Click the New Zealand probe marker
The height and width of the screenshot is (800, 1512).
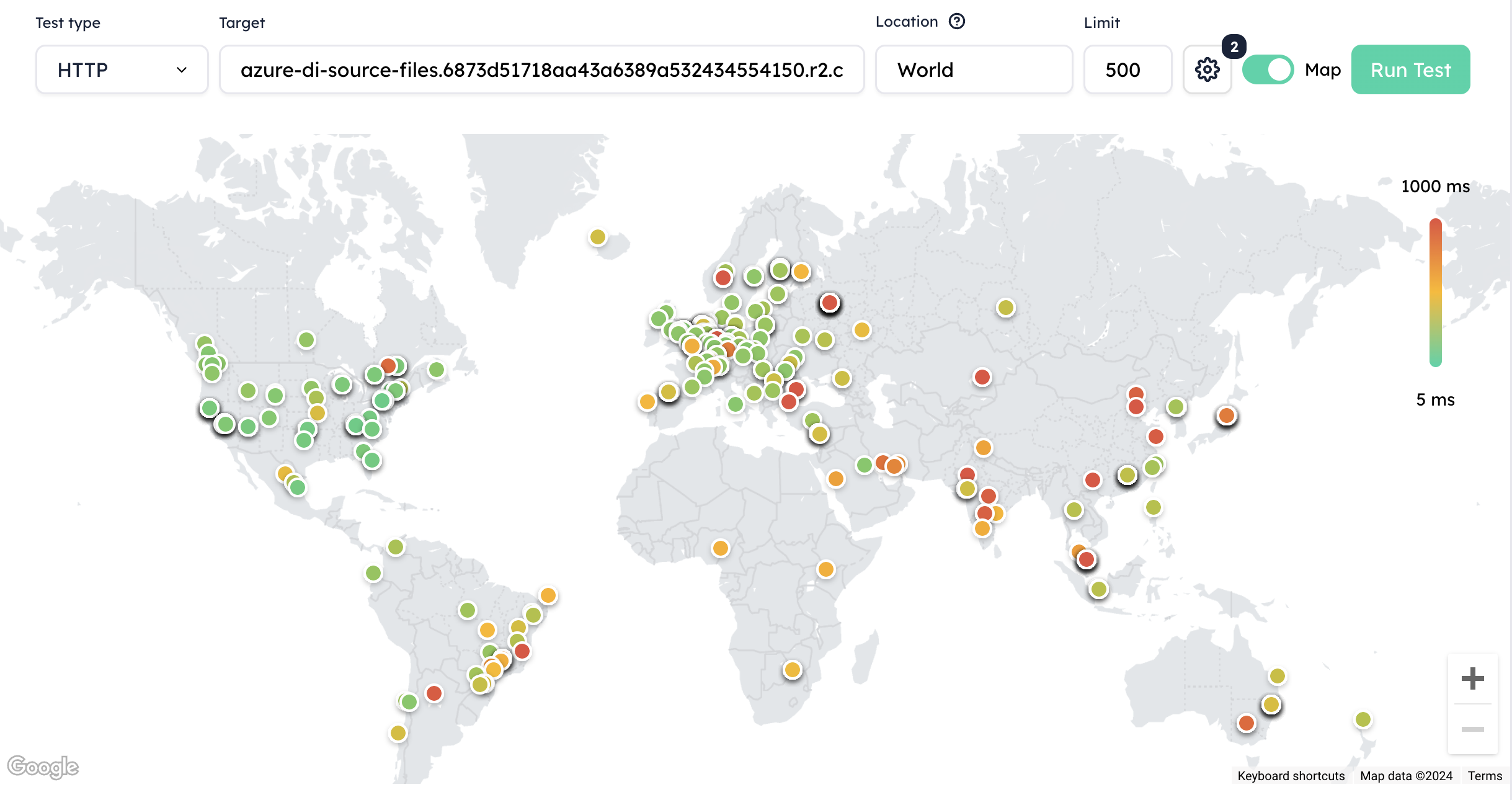pyautogui.click(x=1363, y=719)
